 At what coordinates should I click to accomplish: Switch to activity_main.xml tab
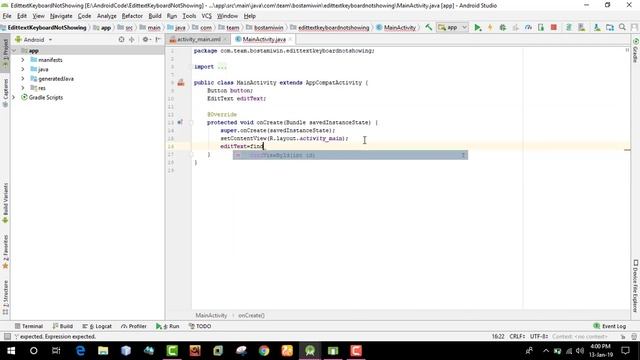(x=199, y=40)
